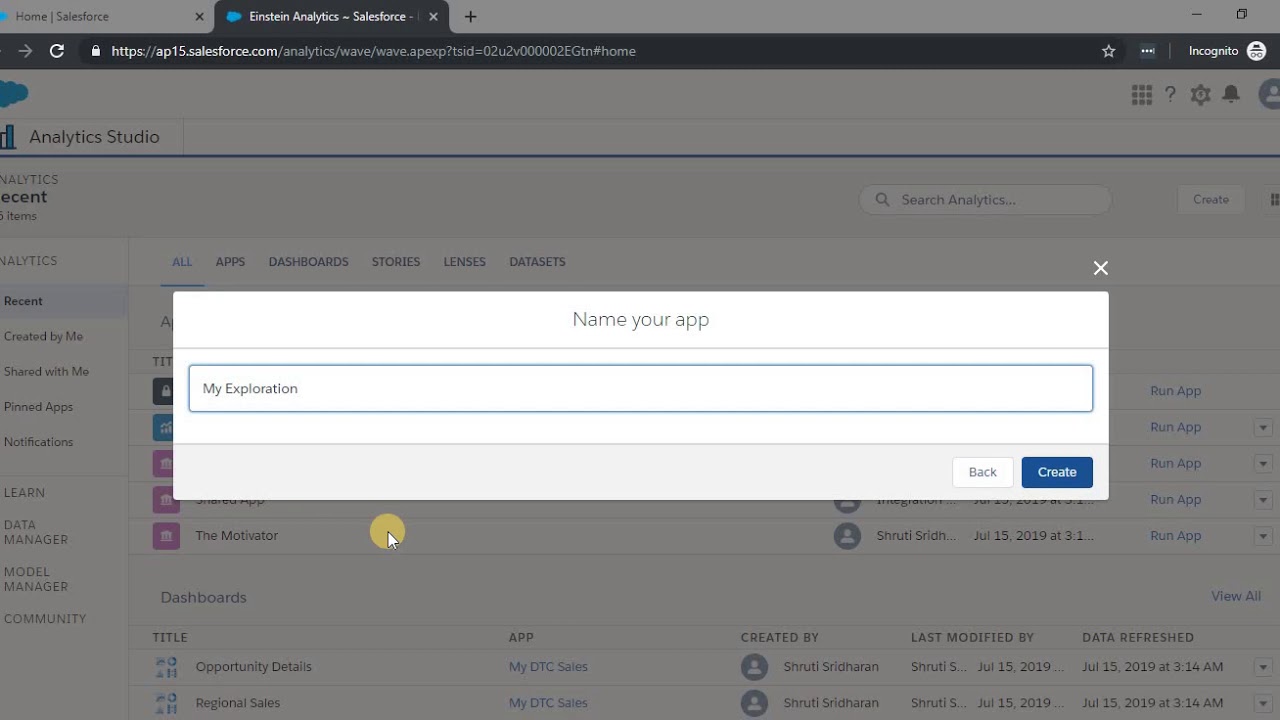This screenshot has height=720, width=1280.
Task: Open the notifications bell icon
Action: [1231, 94]
